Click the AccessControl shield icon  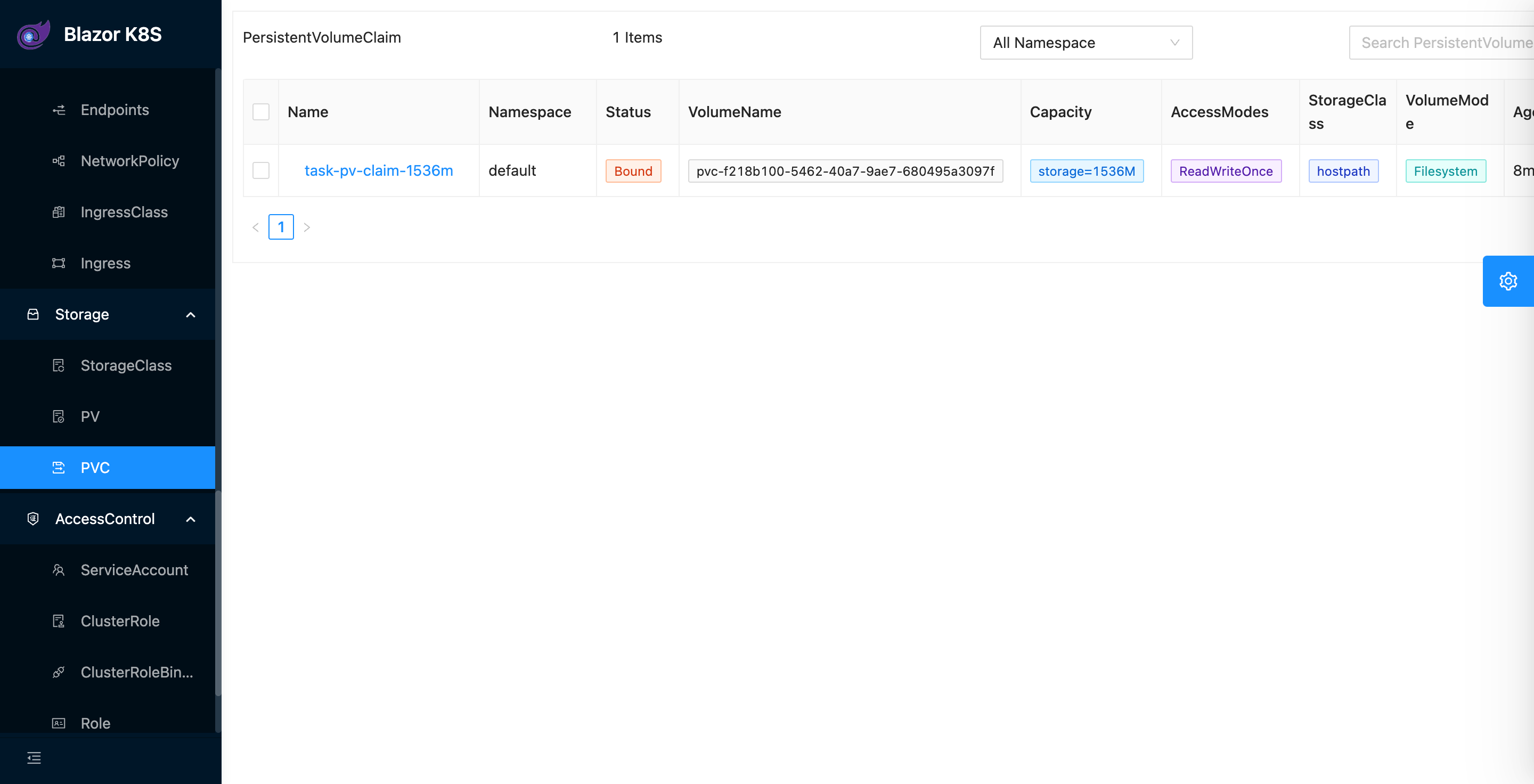coord(34,519)
